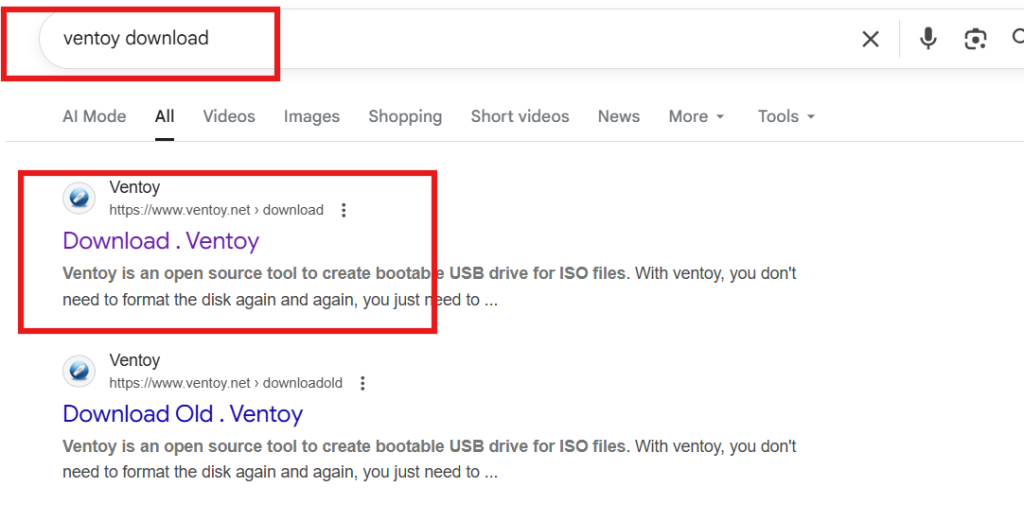Click the URL 'https://www.ventoy.net › downloadold'

(x=226, y=383)
